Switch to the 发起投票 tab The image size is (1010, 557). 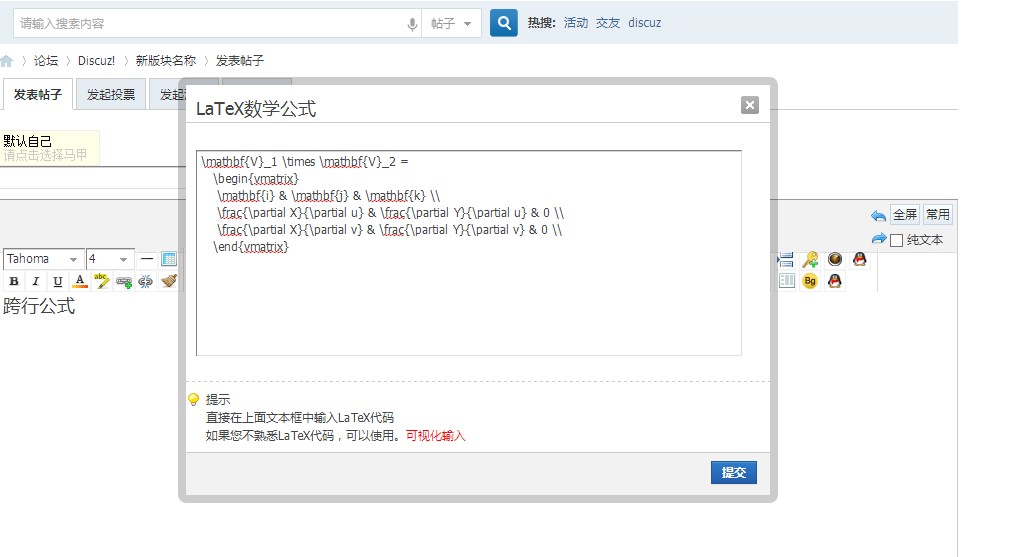point(110,95)
